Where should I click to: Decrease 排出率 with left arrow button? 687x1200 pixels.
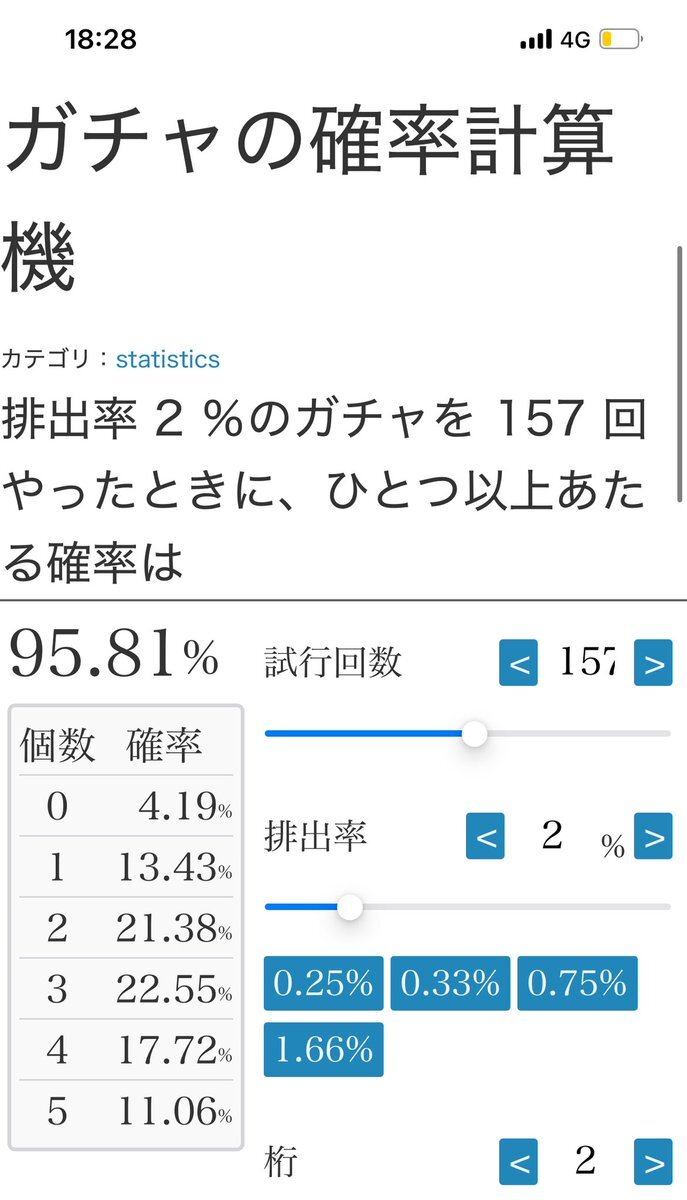[485, 836]
